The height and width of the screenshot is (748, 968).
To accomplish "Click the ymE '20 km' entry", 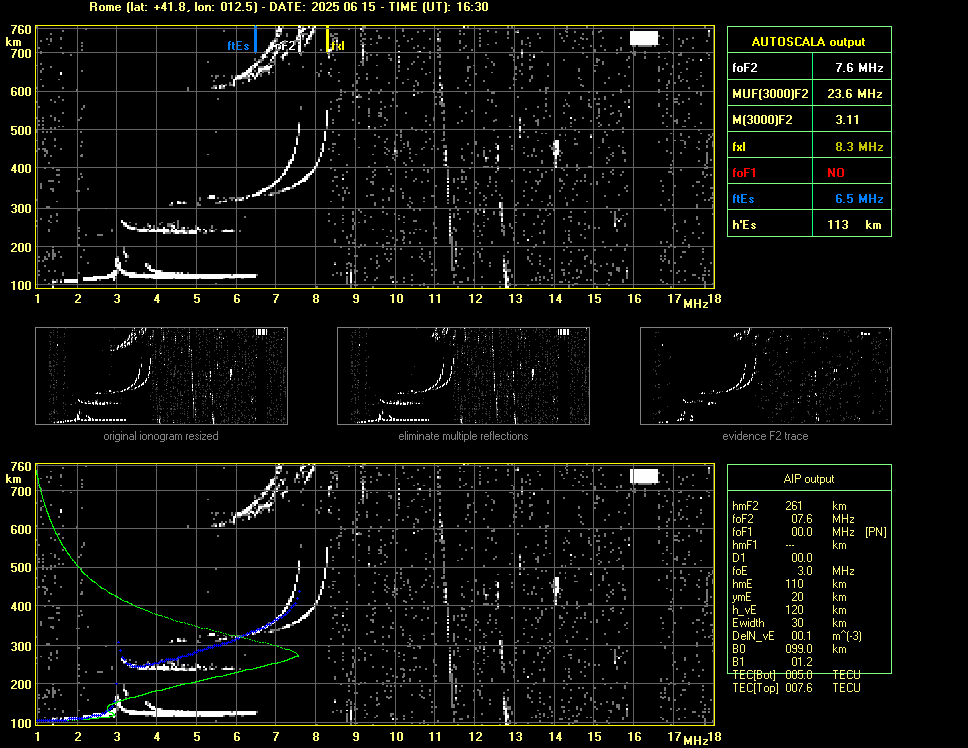I will click(x=789, y=597).
